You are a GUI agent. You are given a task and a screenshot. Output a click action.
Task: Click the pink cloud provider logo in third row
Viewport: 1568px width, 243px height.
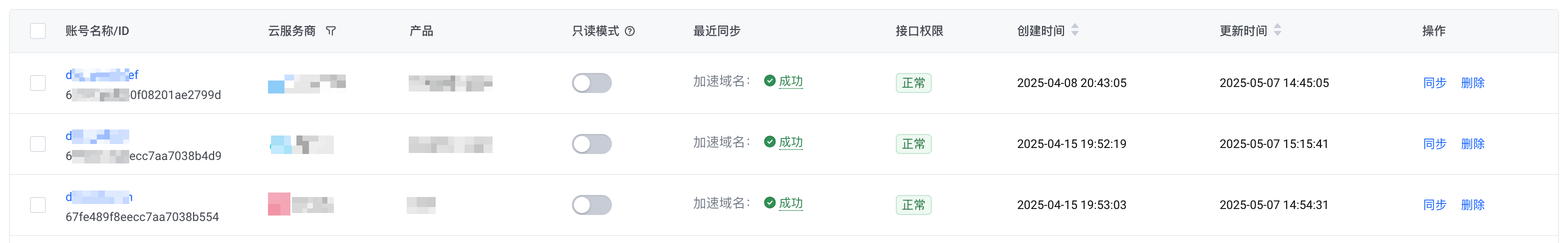(279, 204)
